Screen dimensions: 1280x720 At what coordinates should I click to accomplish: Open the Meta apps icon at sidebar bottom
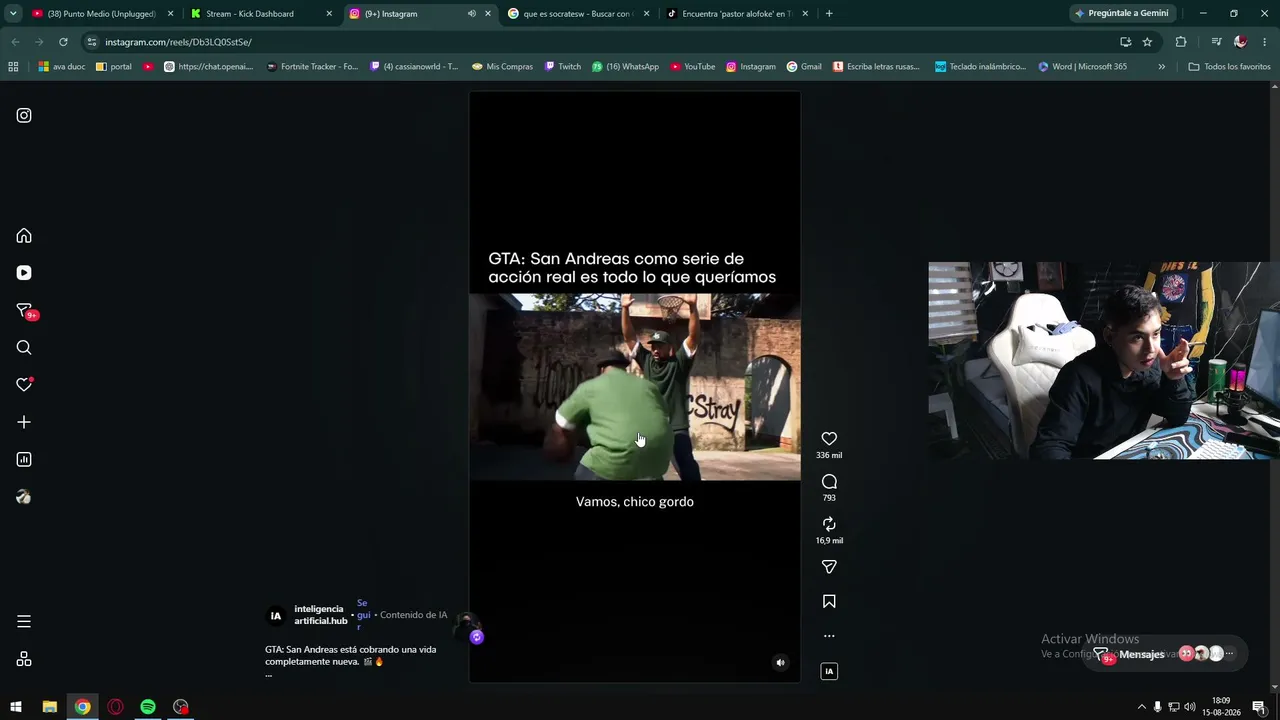pos(24,659)
